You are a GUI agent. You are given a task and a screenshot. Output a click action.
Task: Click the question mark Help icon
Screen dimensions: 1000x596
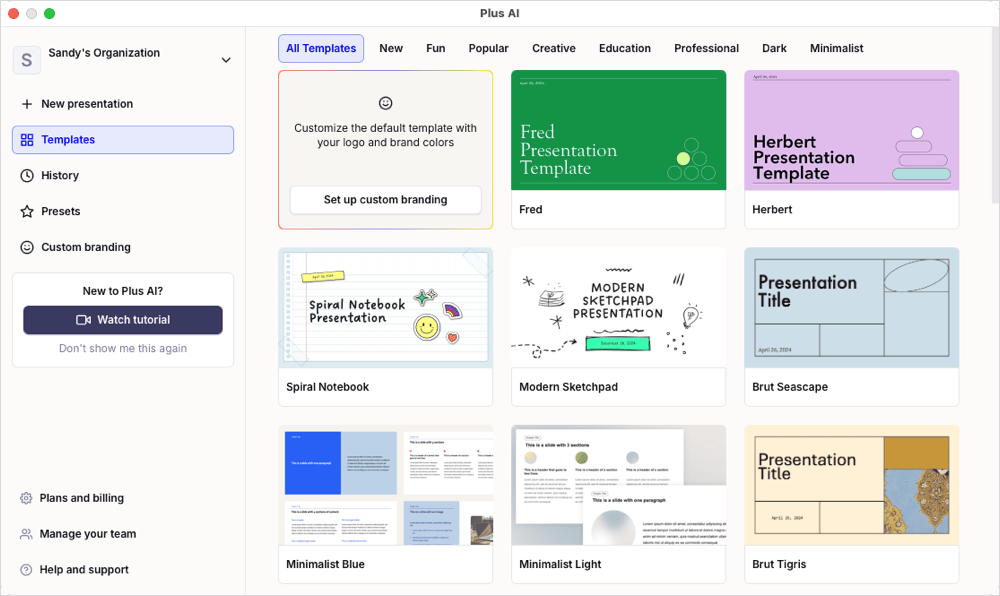[x=26, y=569]
